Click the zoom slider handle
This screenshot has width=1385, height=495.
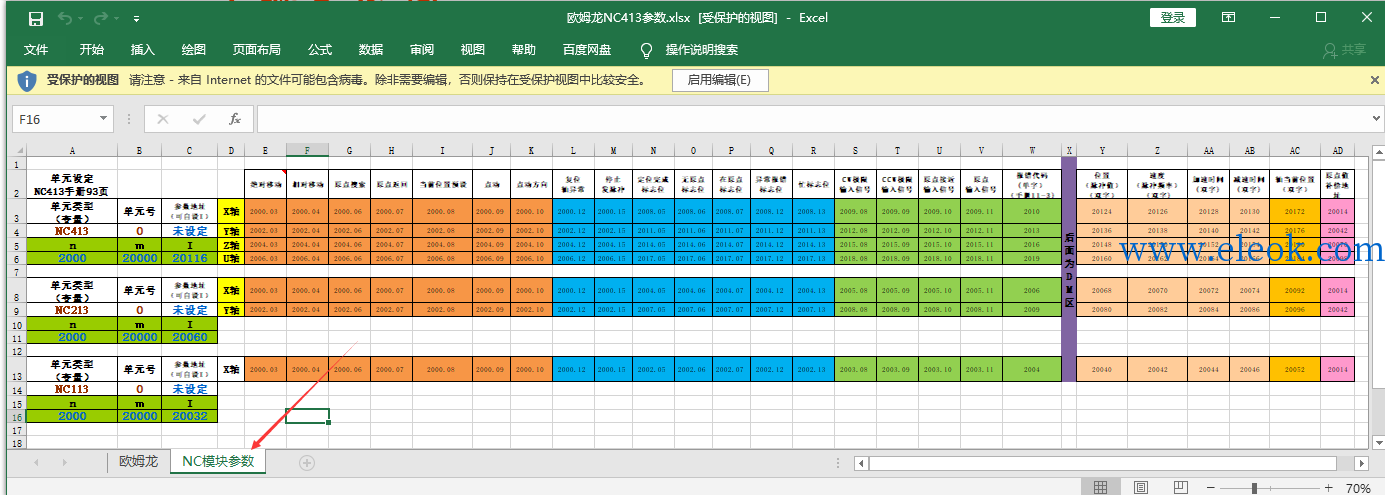pyautogui.click(x=1253, y=488)
